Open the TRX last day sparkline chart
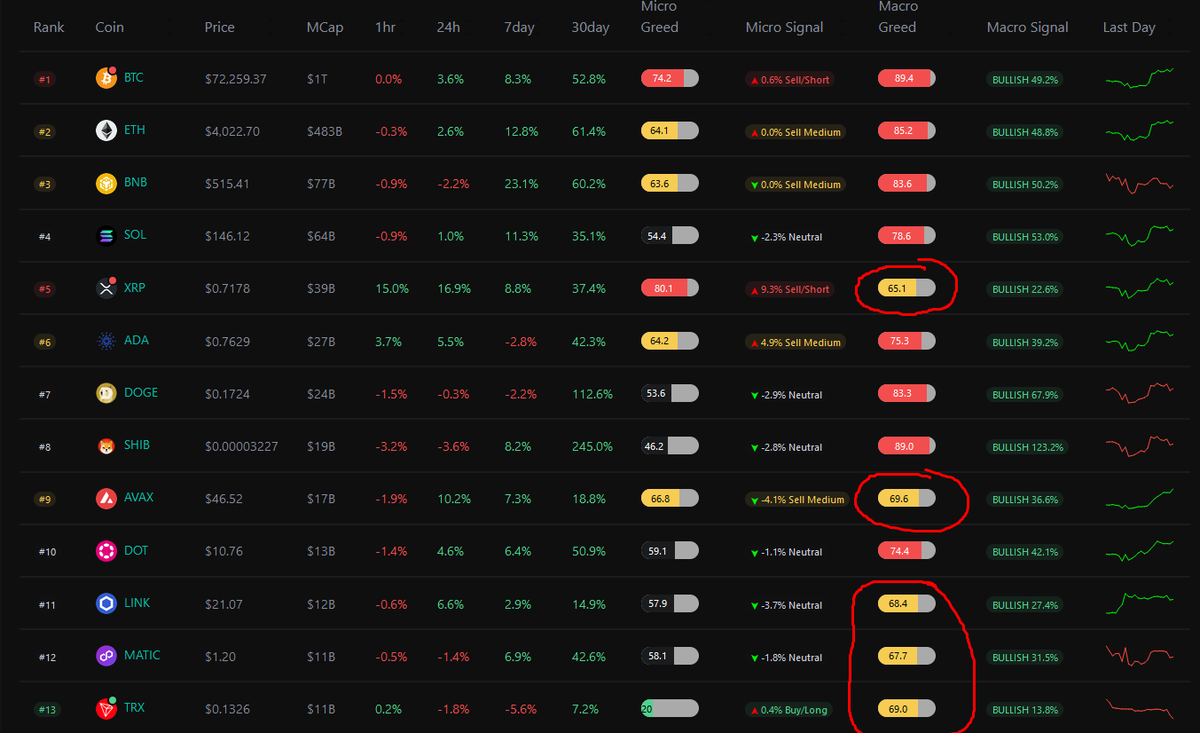1200x733 pixels. pyautogui.click(x=1140, y=707)
